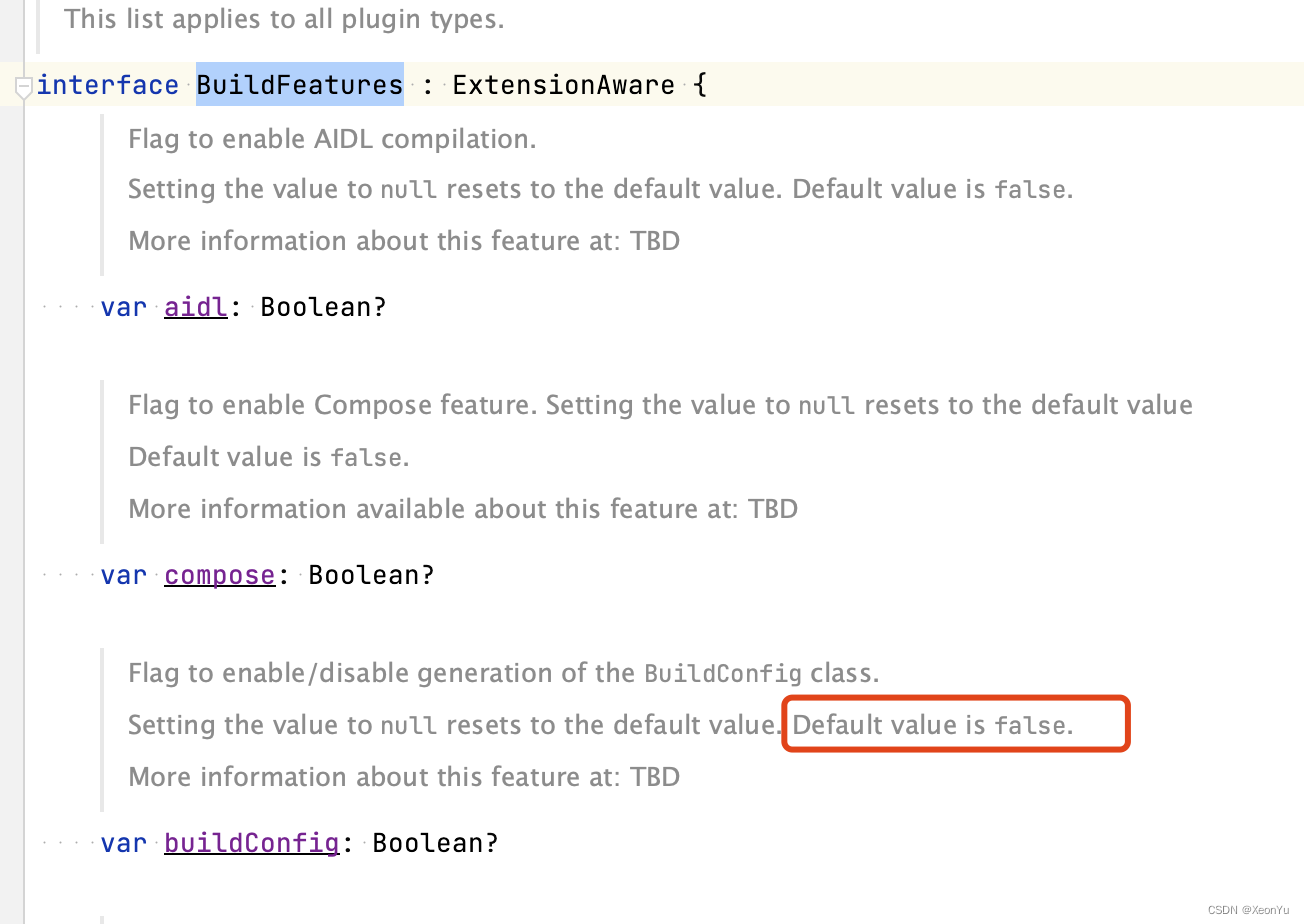Click var keyword before compose
1304x924 pixels.
click(124, 575)
